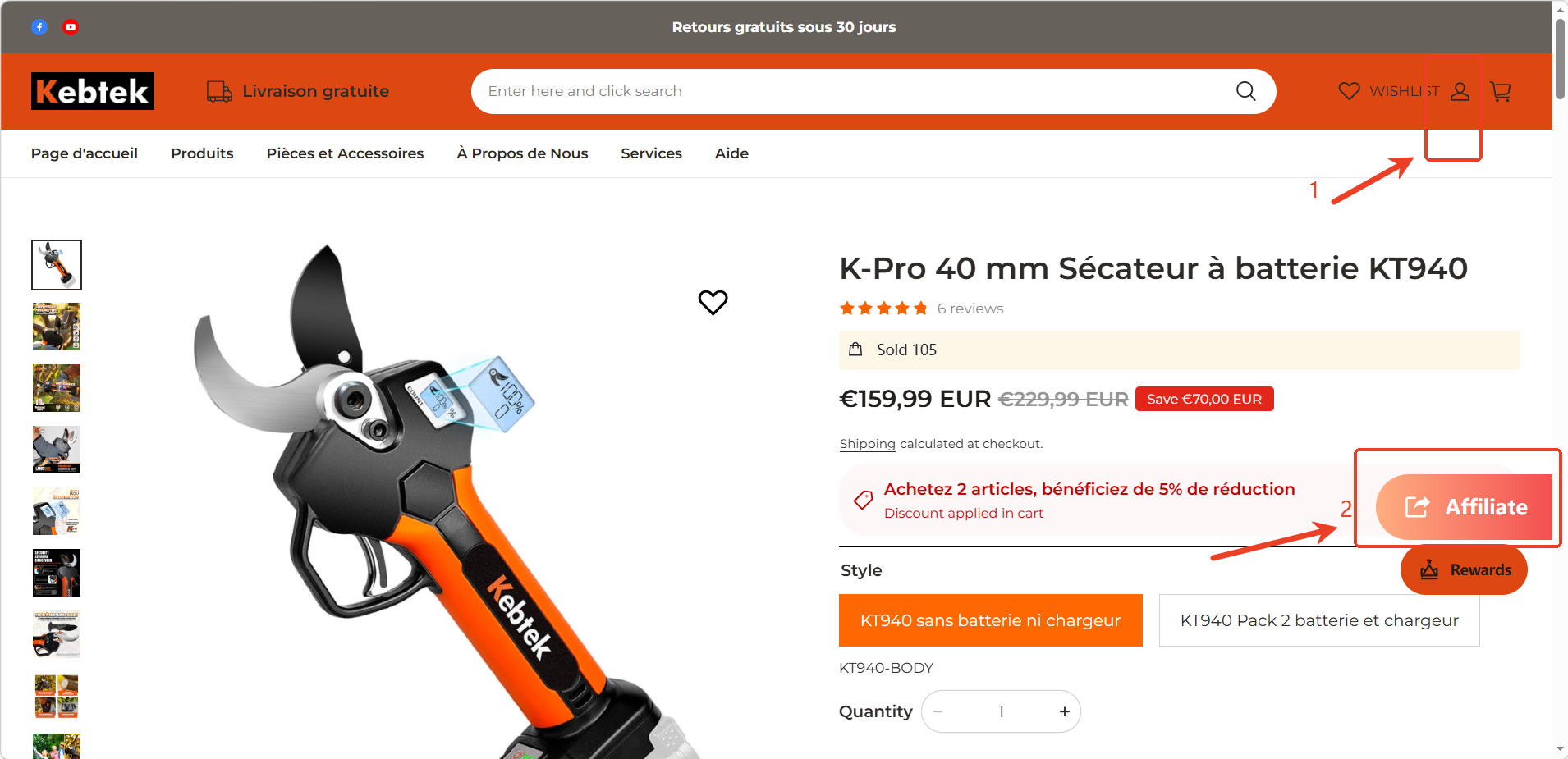Open Pièces et Accessoires menu
Viewport: 1568px width, 759px height.
(345, 153)
